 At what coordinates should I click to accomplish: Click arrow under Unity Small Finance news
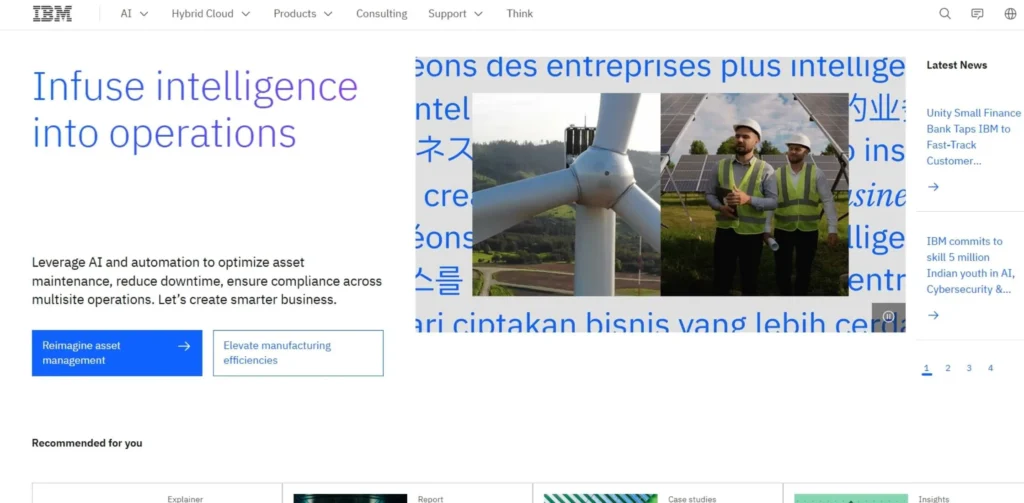click(x=933, y=187)
